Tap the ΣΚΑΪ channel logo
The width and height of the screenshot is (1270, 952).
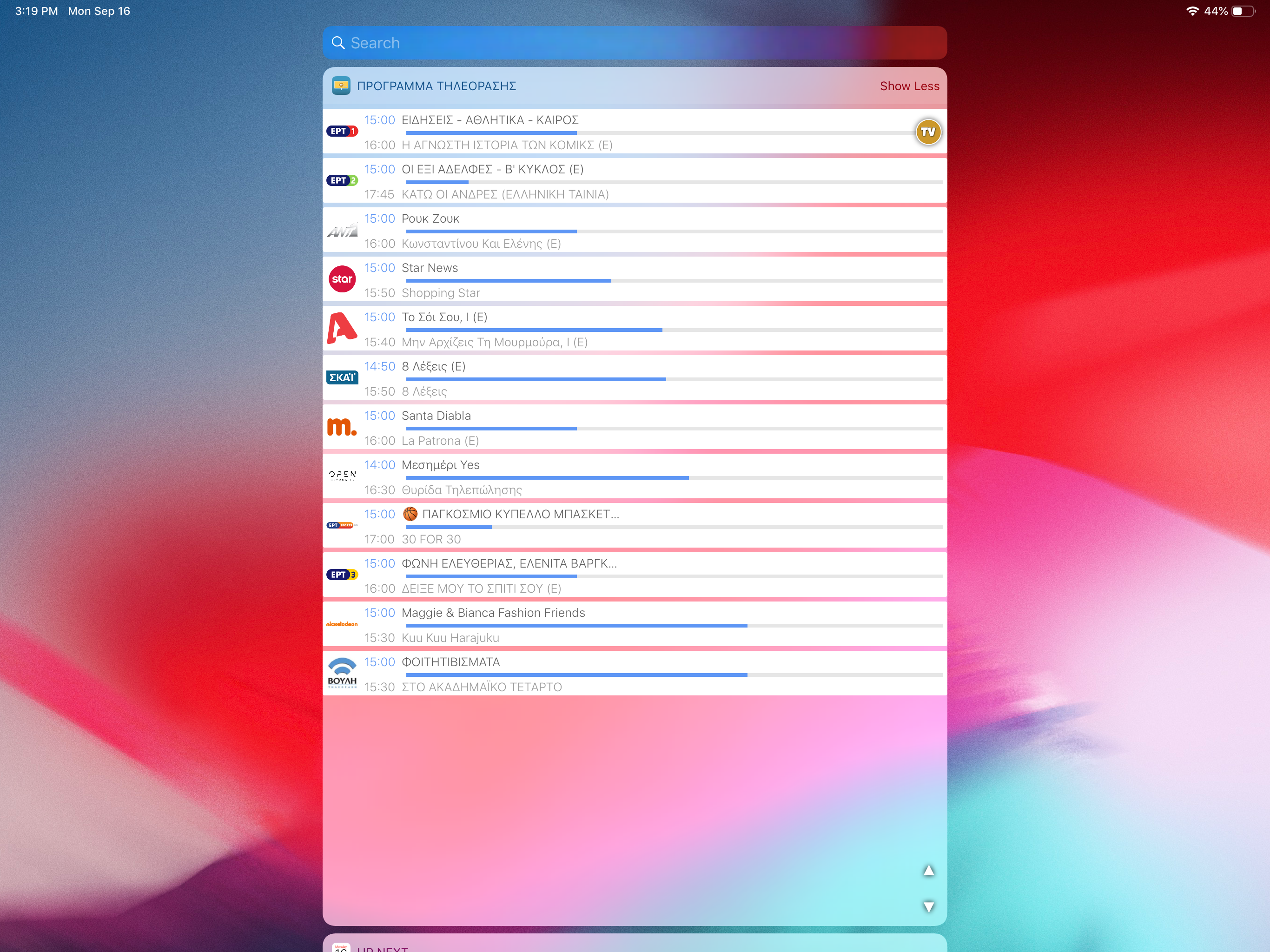coord(342,378)
